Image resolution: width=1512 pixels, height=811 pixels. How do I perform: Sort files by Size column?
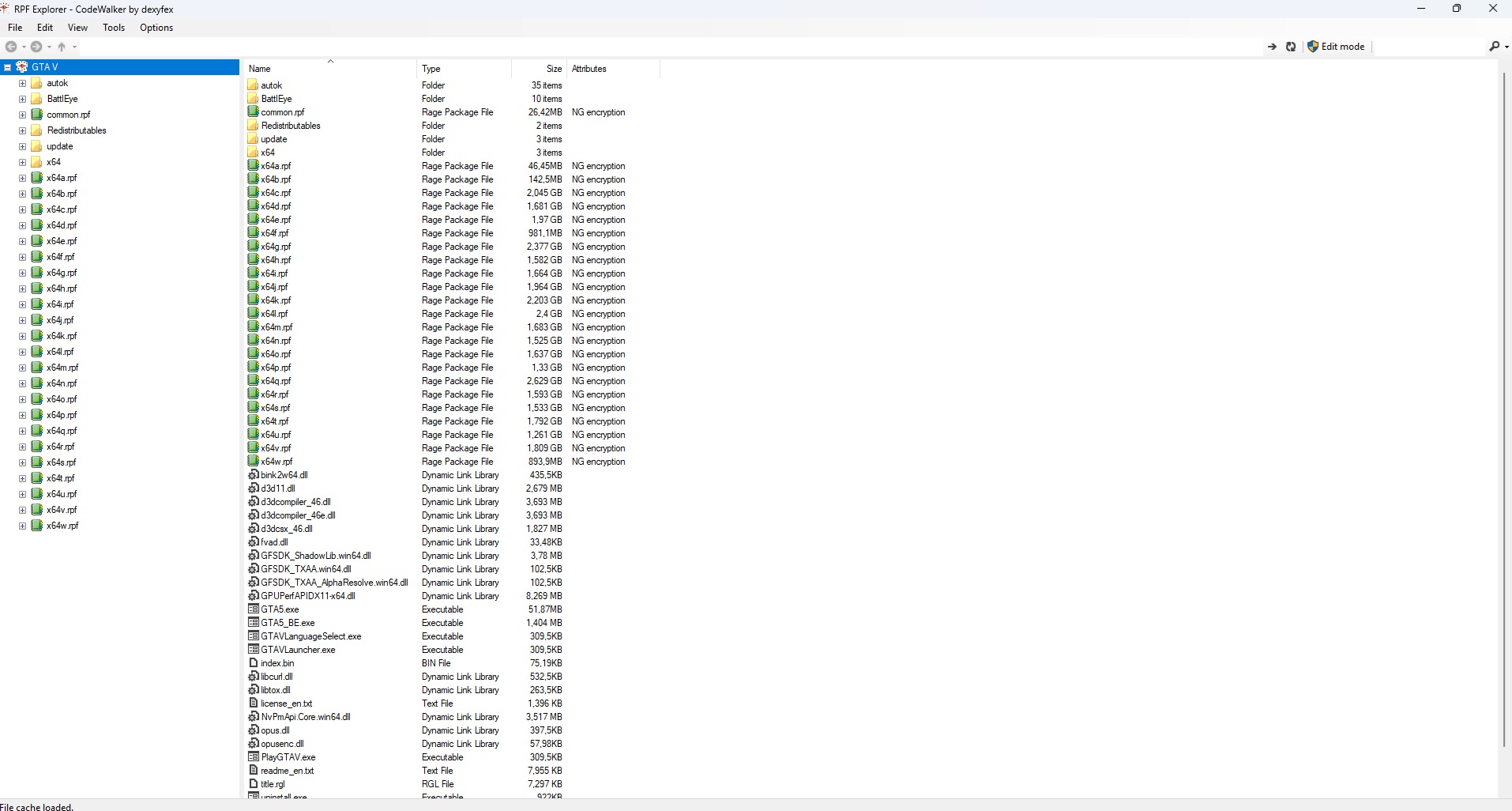point(539,69)
